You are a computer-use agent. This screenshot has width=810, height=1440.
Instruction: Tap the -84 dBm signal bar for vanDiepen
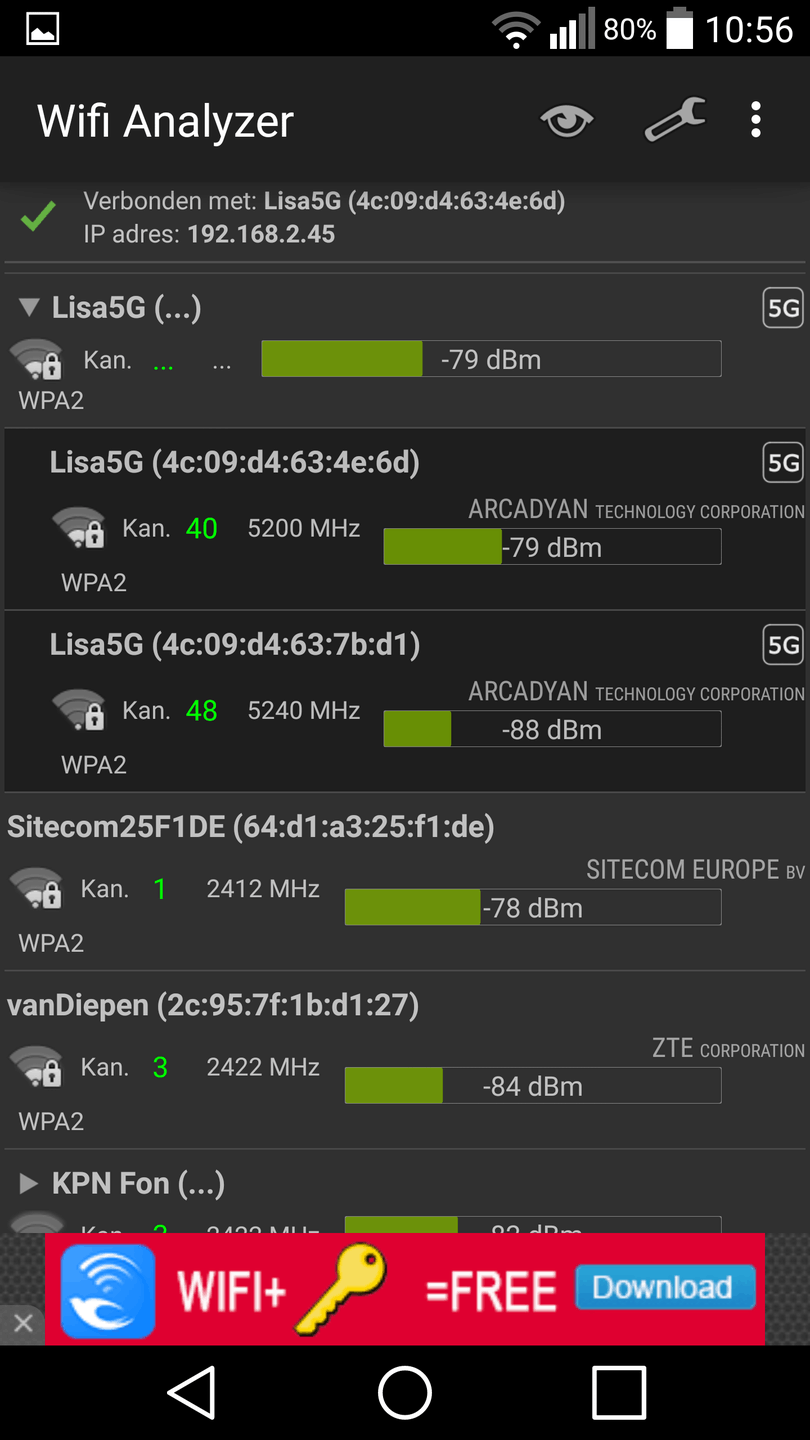(532, 1086)
